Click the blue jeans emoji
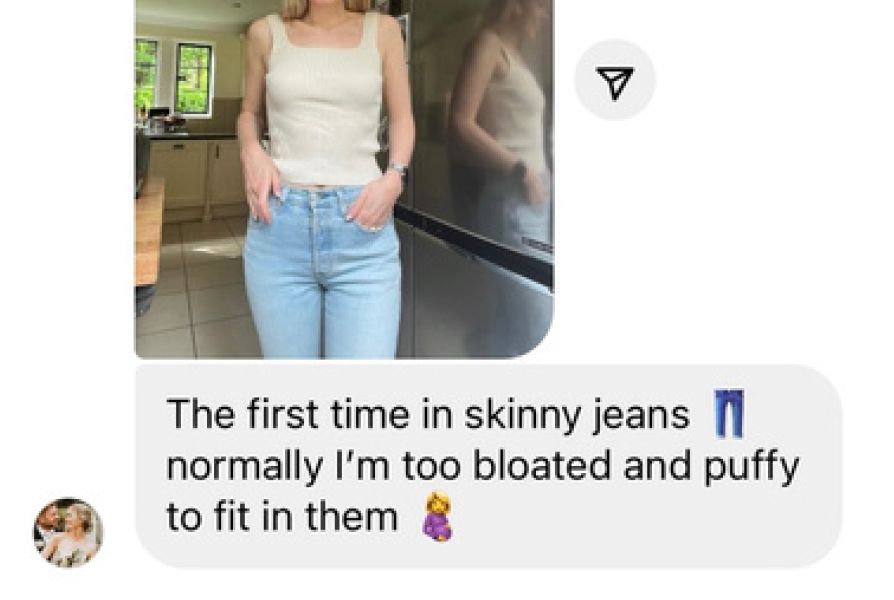Screen dimensions: 894x600 (729, 413)
